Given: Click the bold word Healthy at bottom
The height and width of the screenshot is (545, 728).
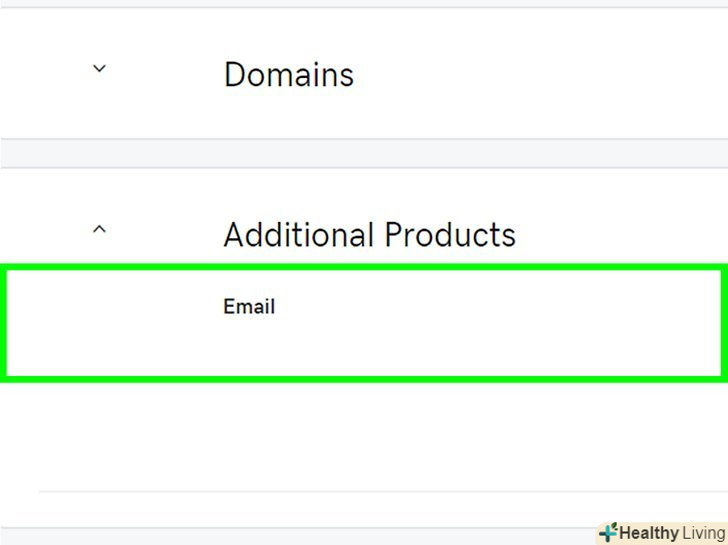Looking at the screenshot, I should click(649, 533).
